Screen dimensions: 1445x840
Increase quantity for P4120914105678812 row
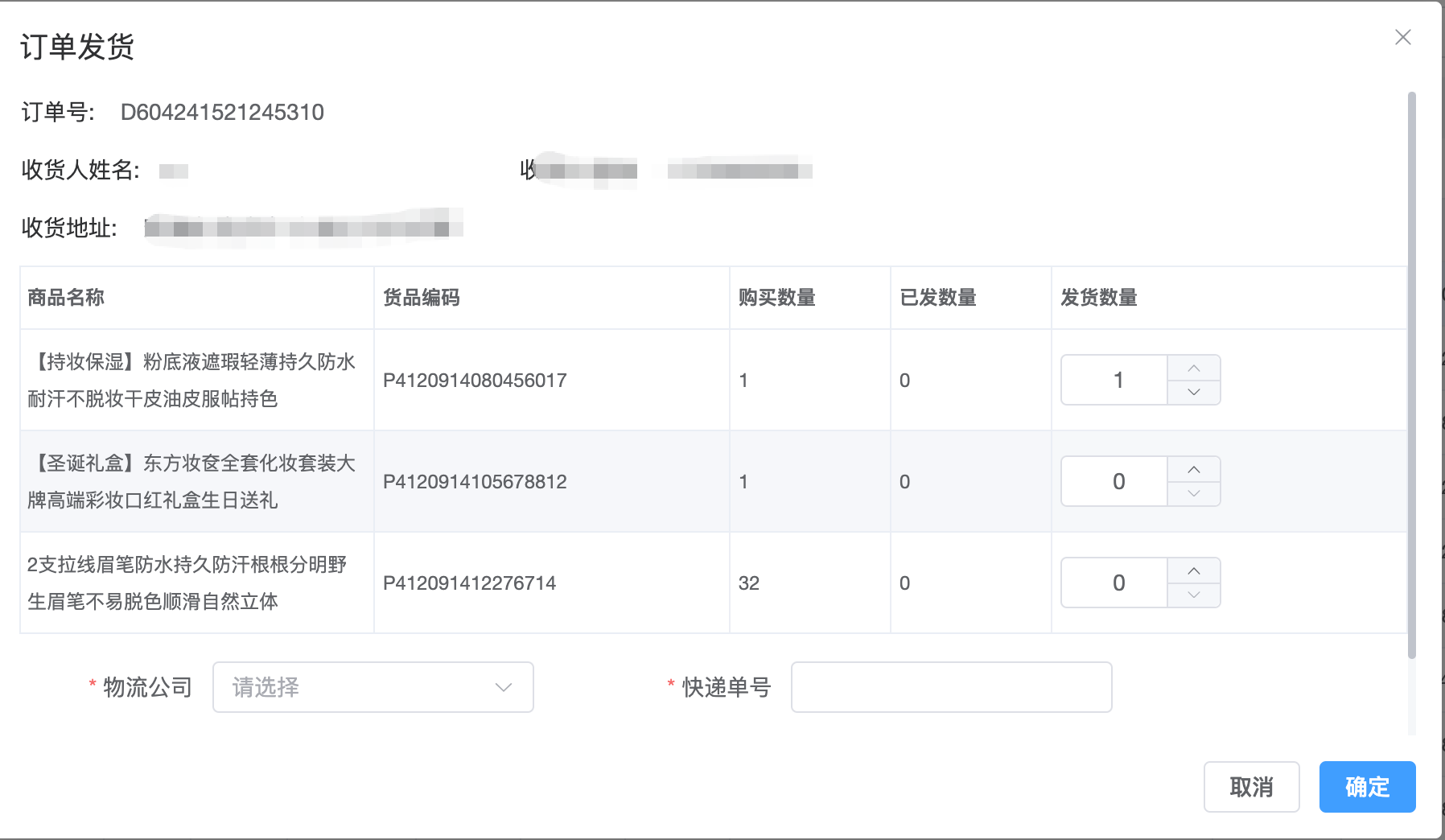pos(1194,469)
